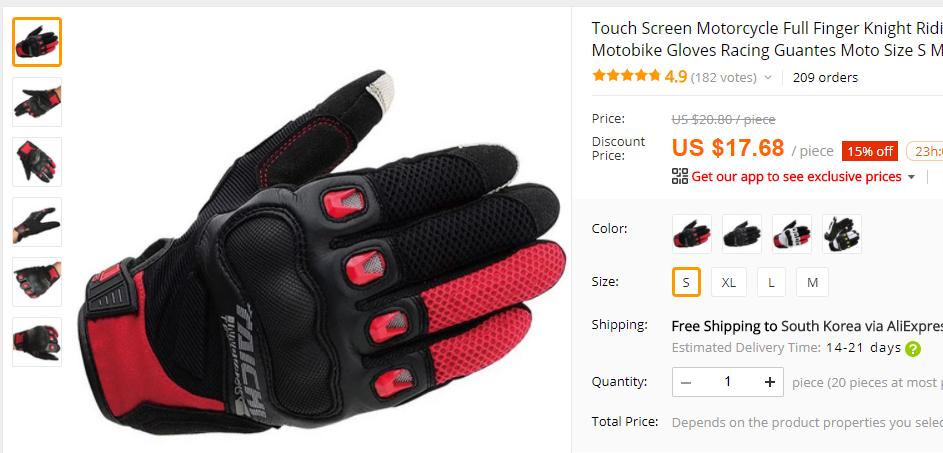Pick the white and red glove color swatch

click(x=791, y=233)
